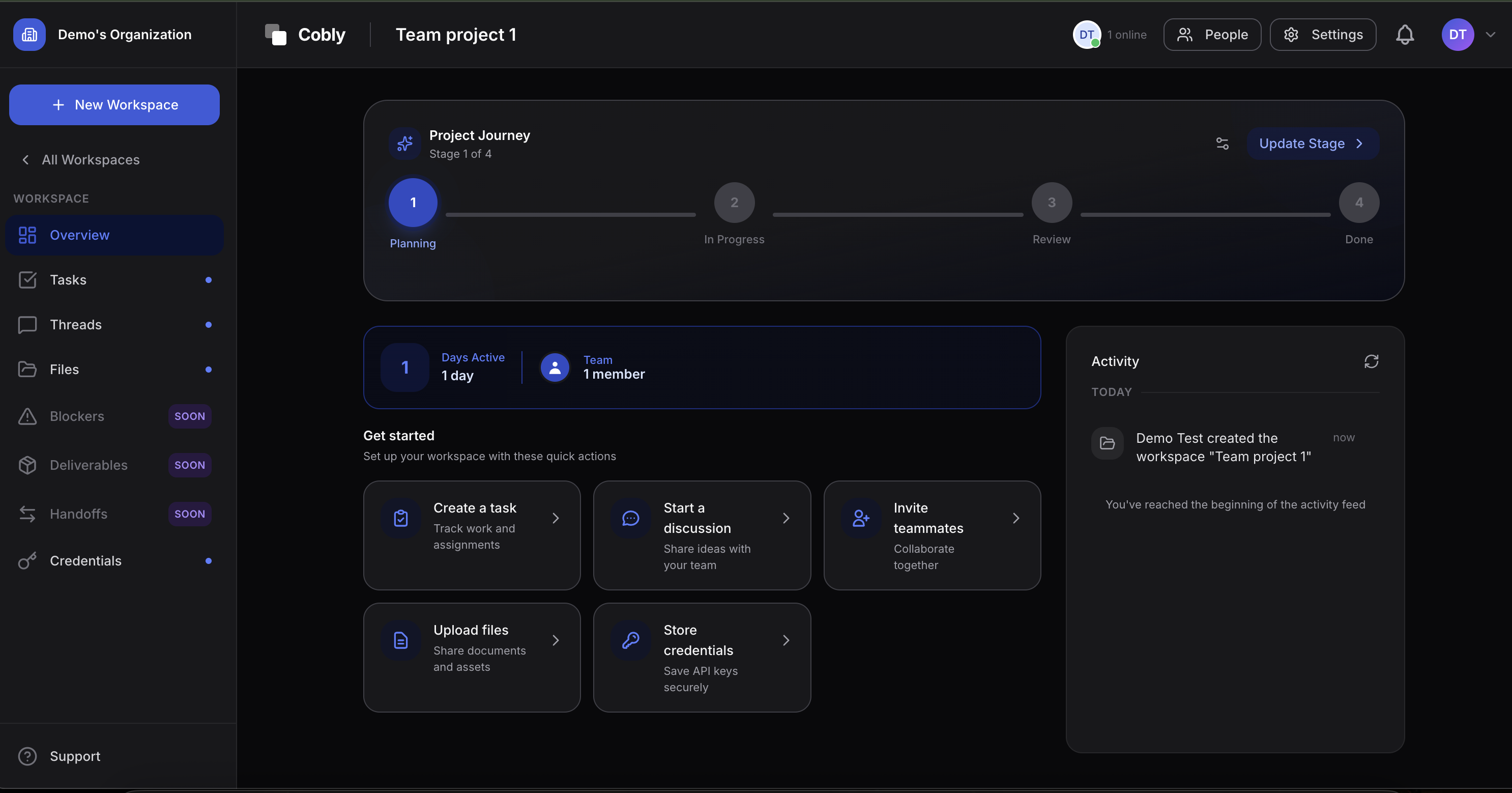Click the progress bar between Review and Done
Viewport: 1512px width, 793px height.
1206,215
